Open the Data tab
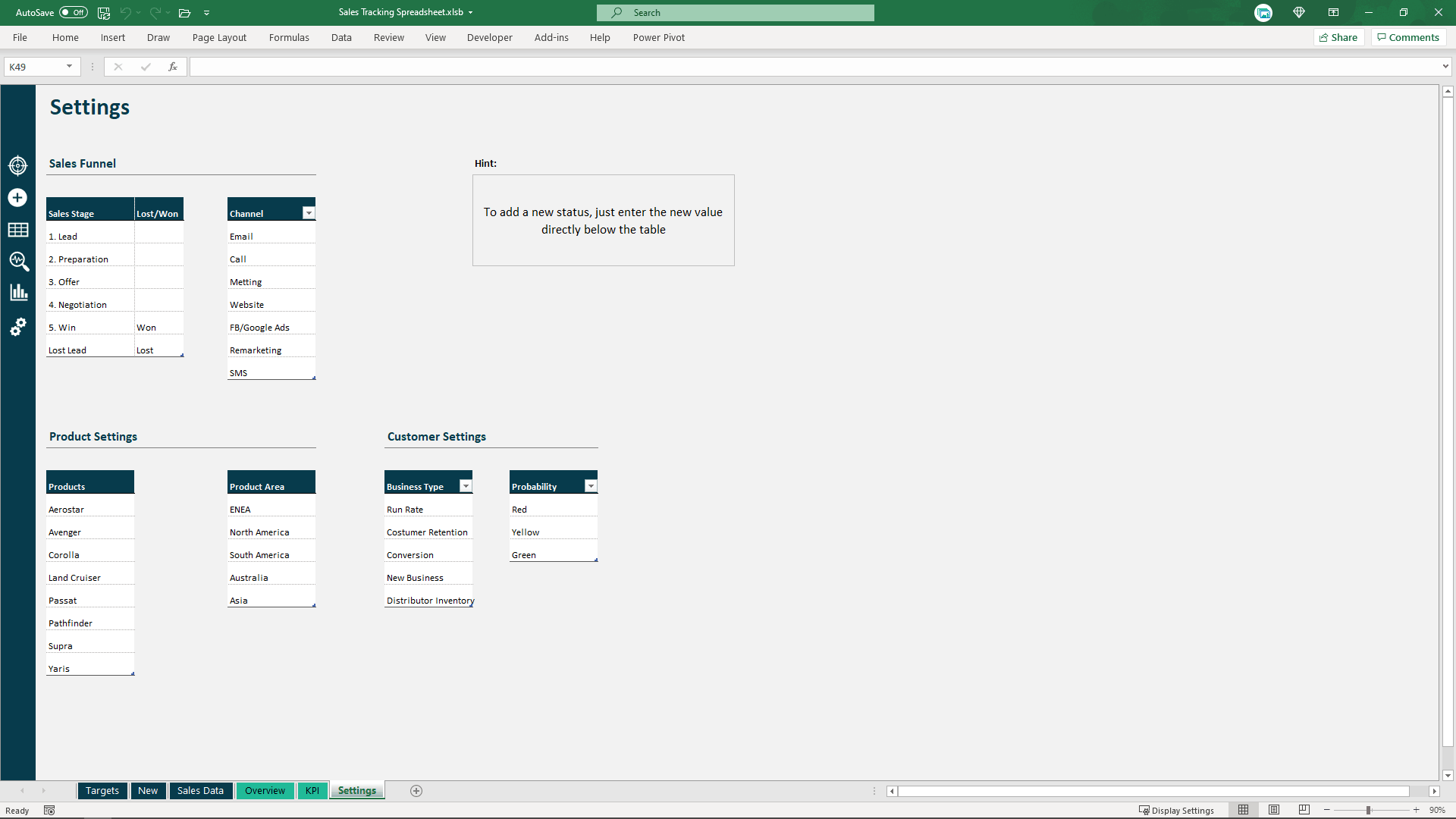 click(341, 37)
